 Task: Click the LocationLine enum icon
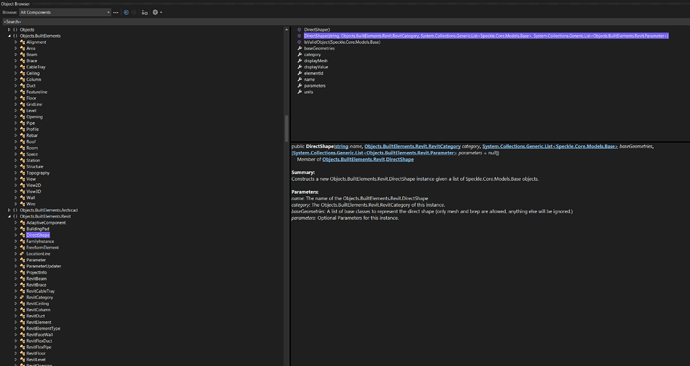pos(22,254)
